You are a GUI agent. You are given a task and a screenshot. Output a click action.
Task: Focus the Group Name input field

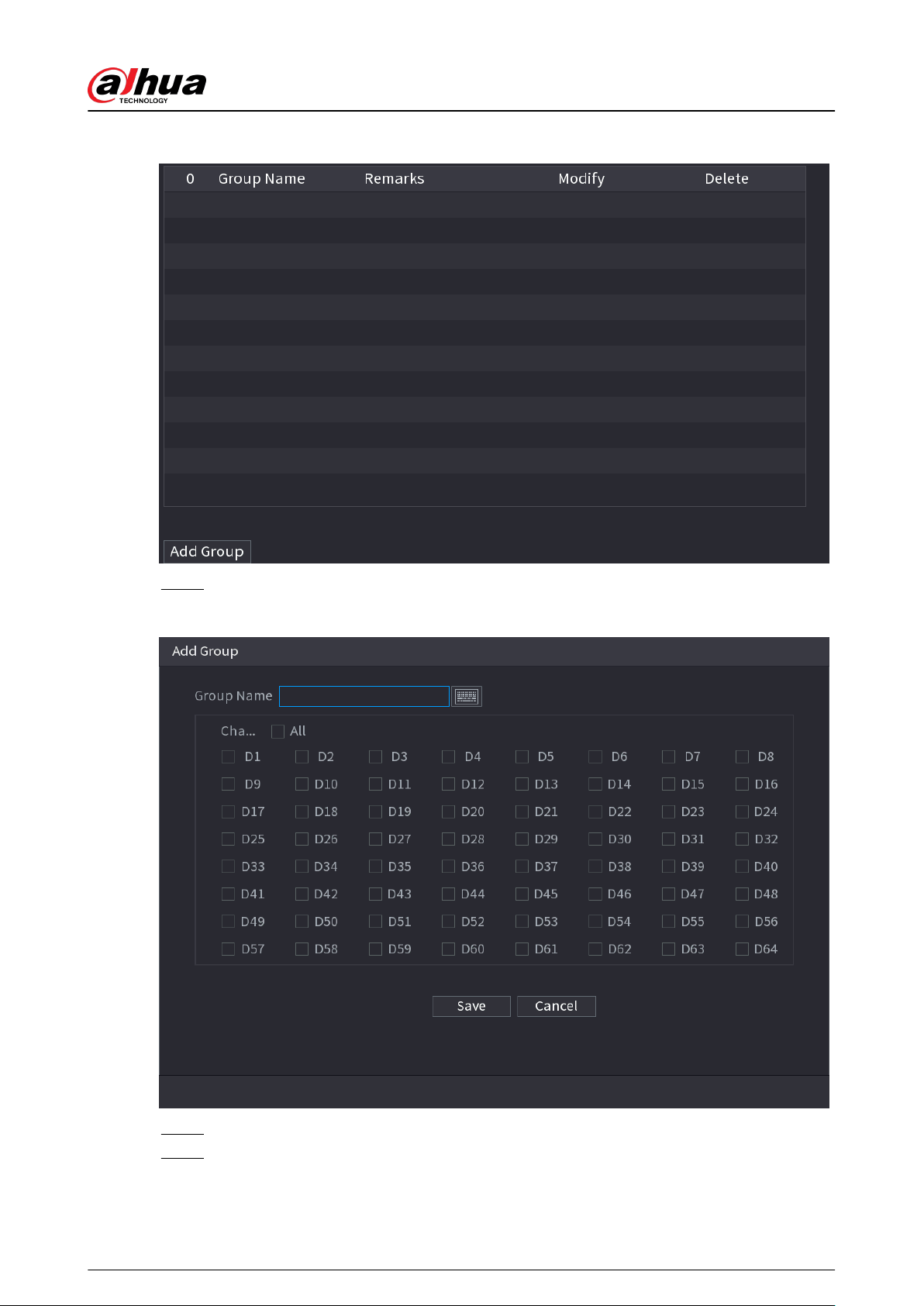point(364,697)
